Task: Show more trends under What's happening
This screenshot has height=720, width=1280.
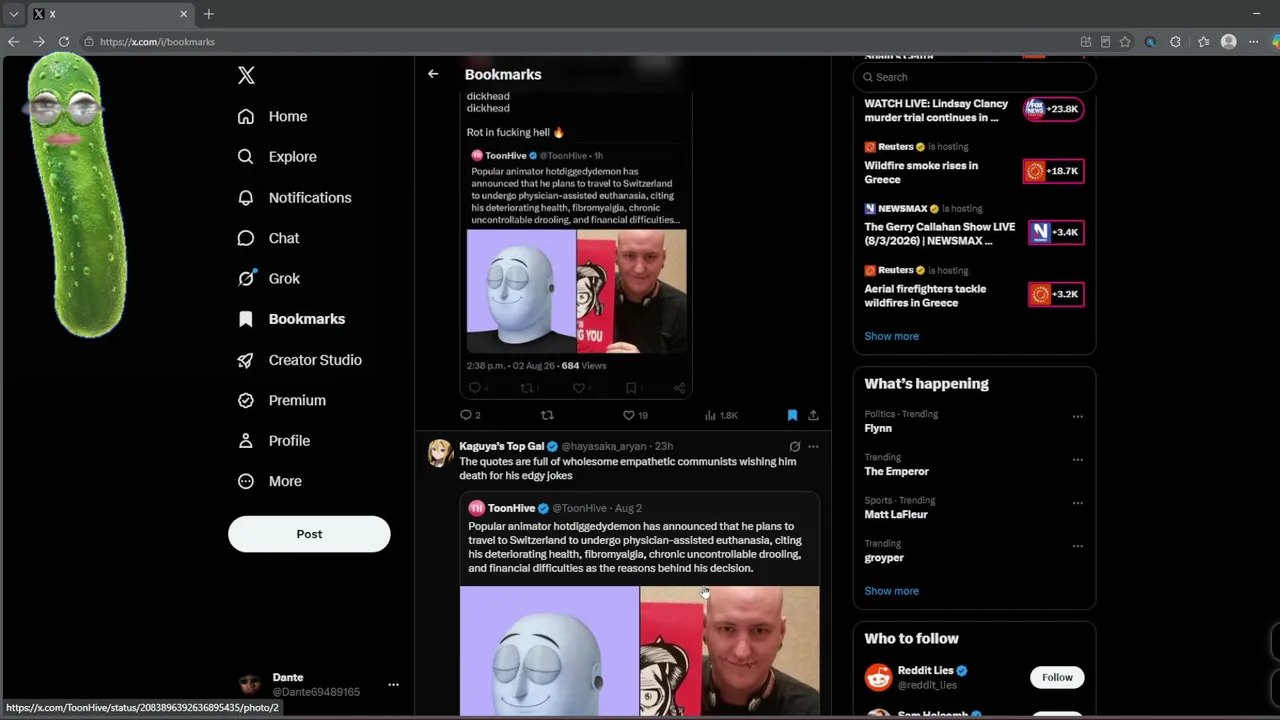Action: tap(891, 591)
